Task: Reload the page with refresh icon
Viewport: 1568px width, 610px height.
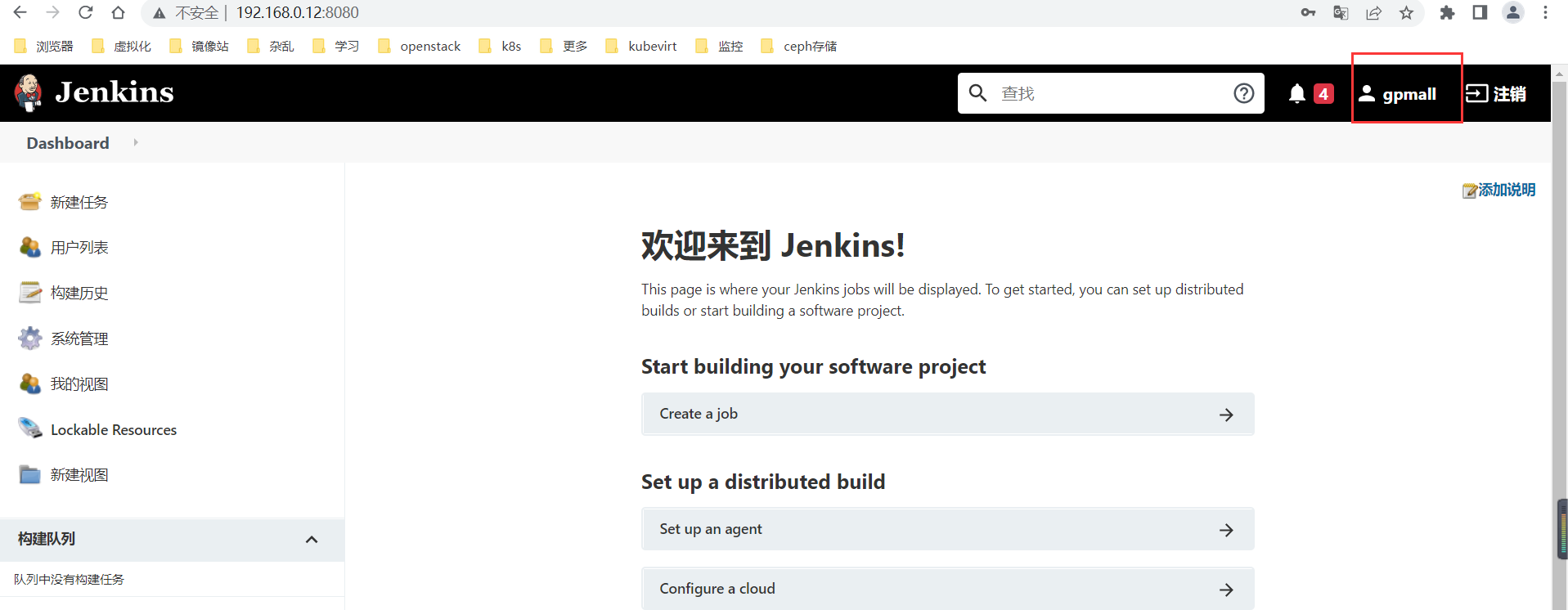Action: pyautogui.click(x=86, y=12)
